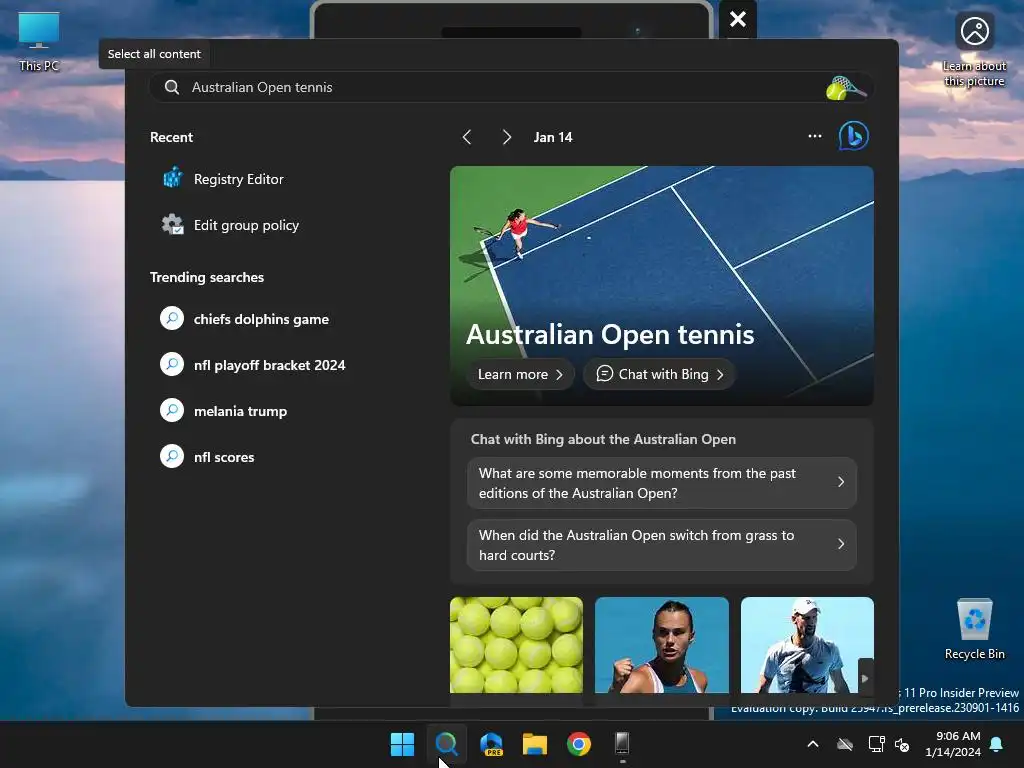Click the Trending searches heading
This screenshot has height=768, width=1024.
pyautogui.click(x=207, y=277)
